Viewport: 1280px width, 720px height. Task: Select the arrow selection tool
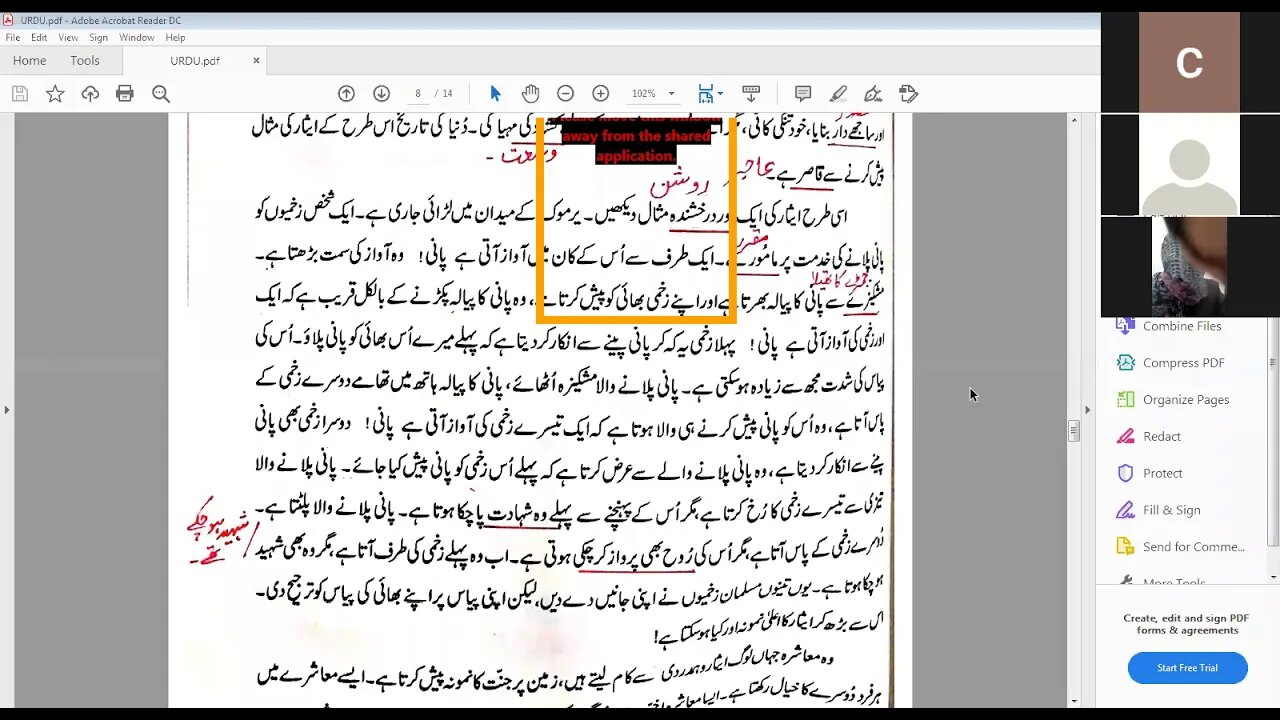coord(495,94)
